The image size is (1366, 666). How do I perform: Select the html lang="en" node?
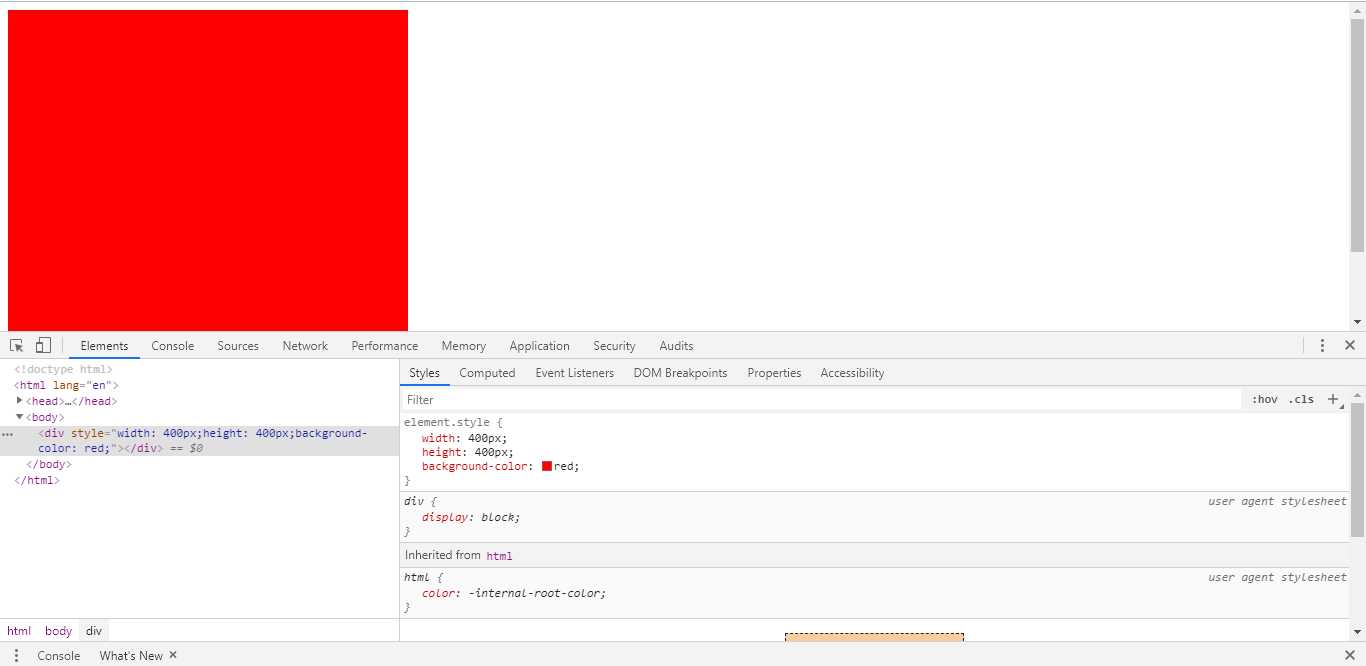(x=66, y=385)
